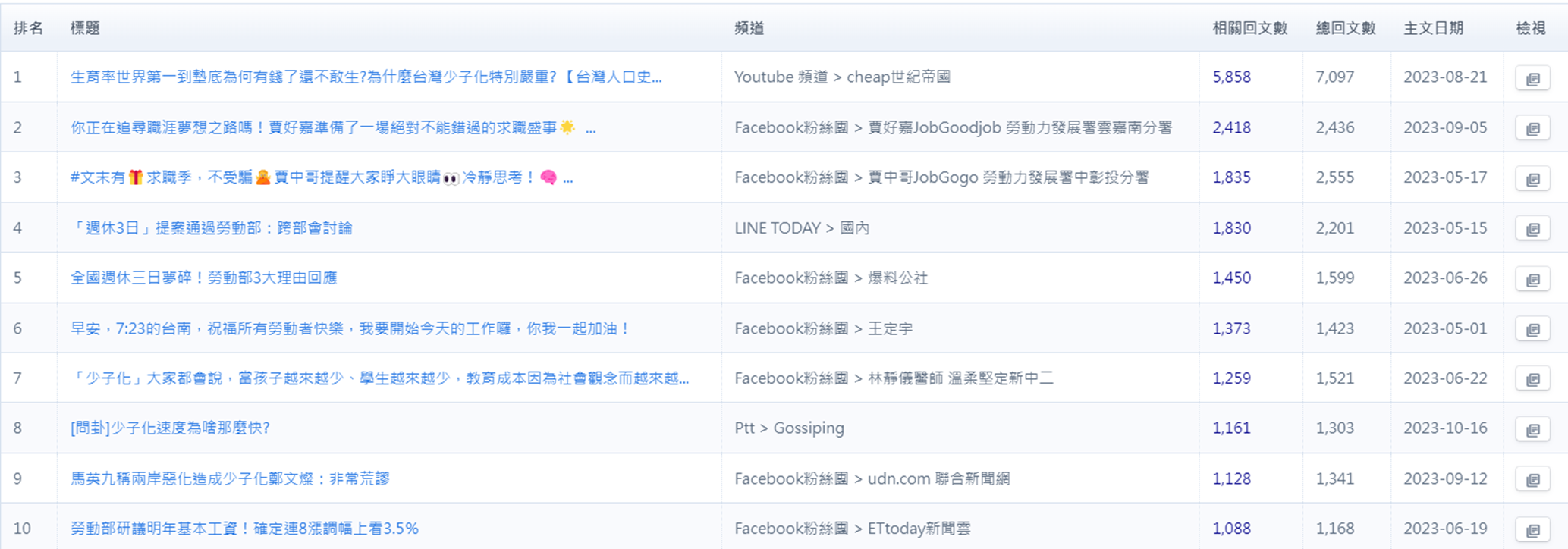Sort by 主文日期 column header
Viewport: 1568px width, 549px height.
(x=1434, y=28)
